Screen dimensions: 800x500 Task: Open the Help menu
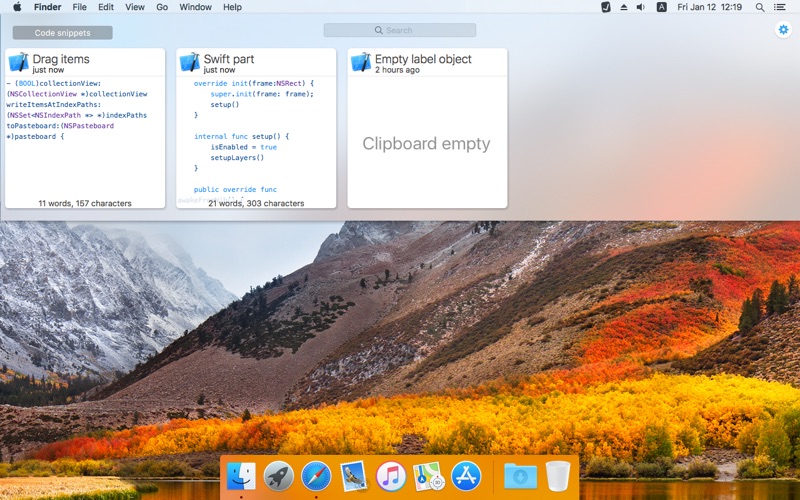(232, 7)
